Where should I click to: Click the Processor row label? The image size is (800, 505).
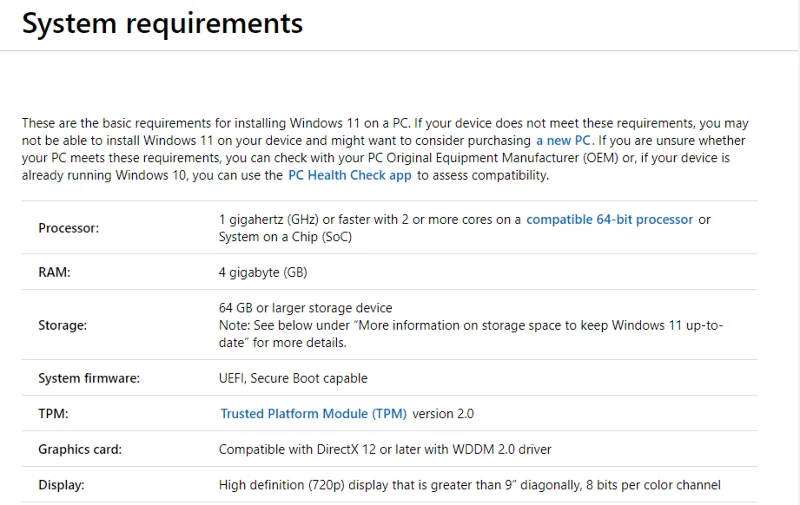click(69, 228)
